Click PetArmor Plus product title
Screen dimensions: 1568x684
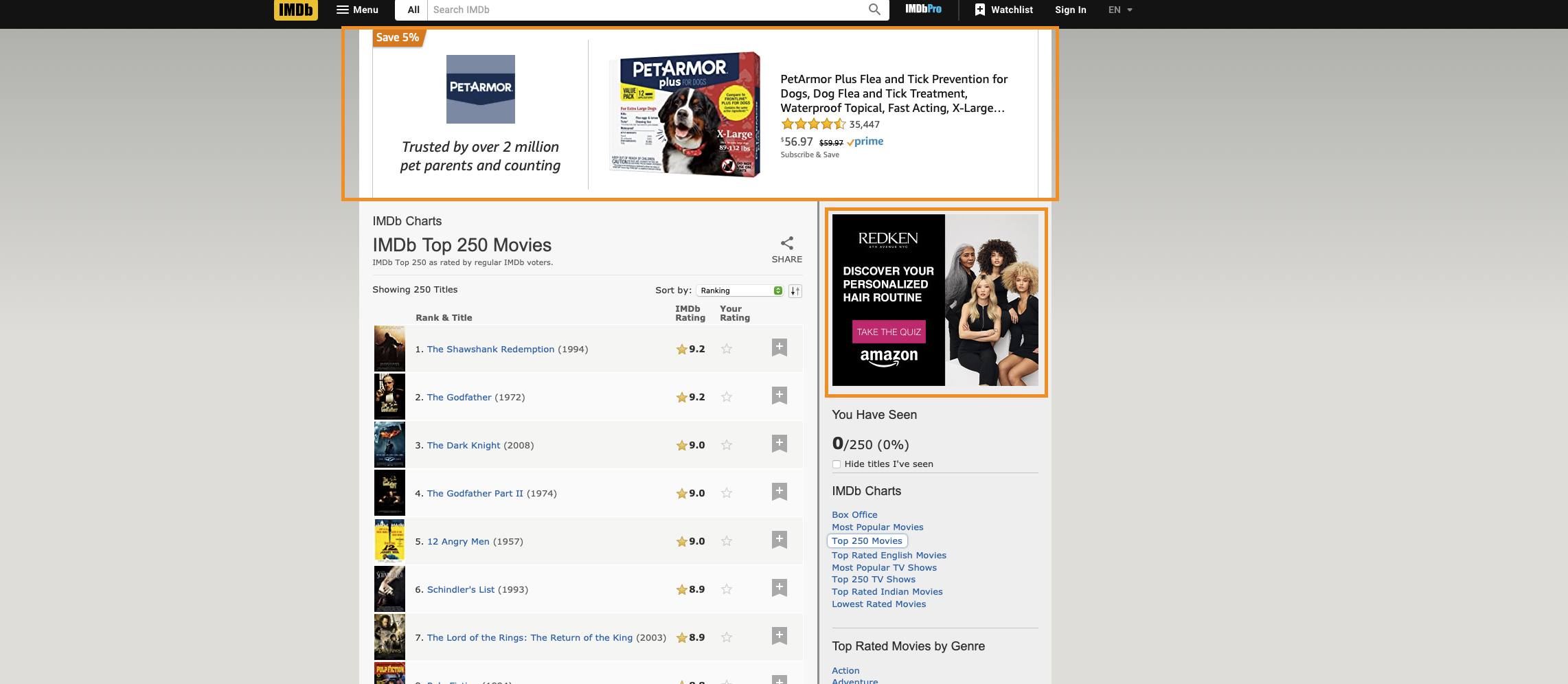894,93
